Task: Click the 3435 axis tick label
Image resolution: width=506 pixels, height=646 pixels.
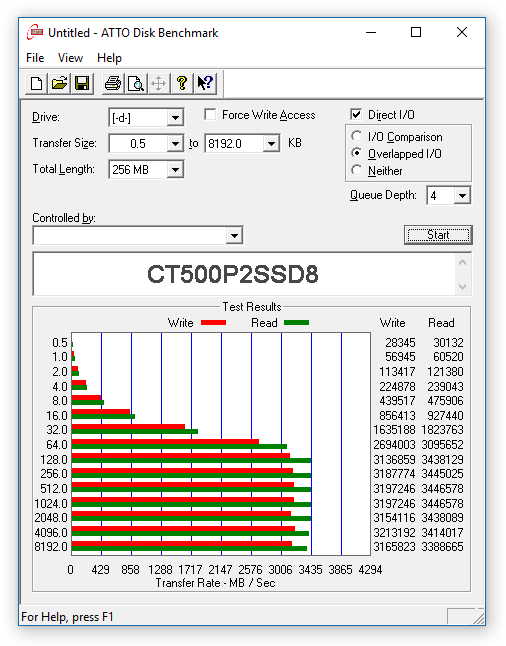Action: 310,570
